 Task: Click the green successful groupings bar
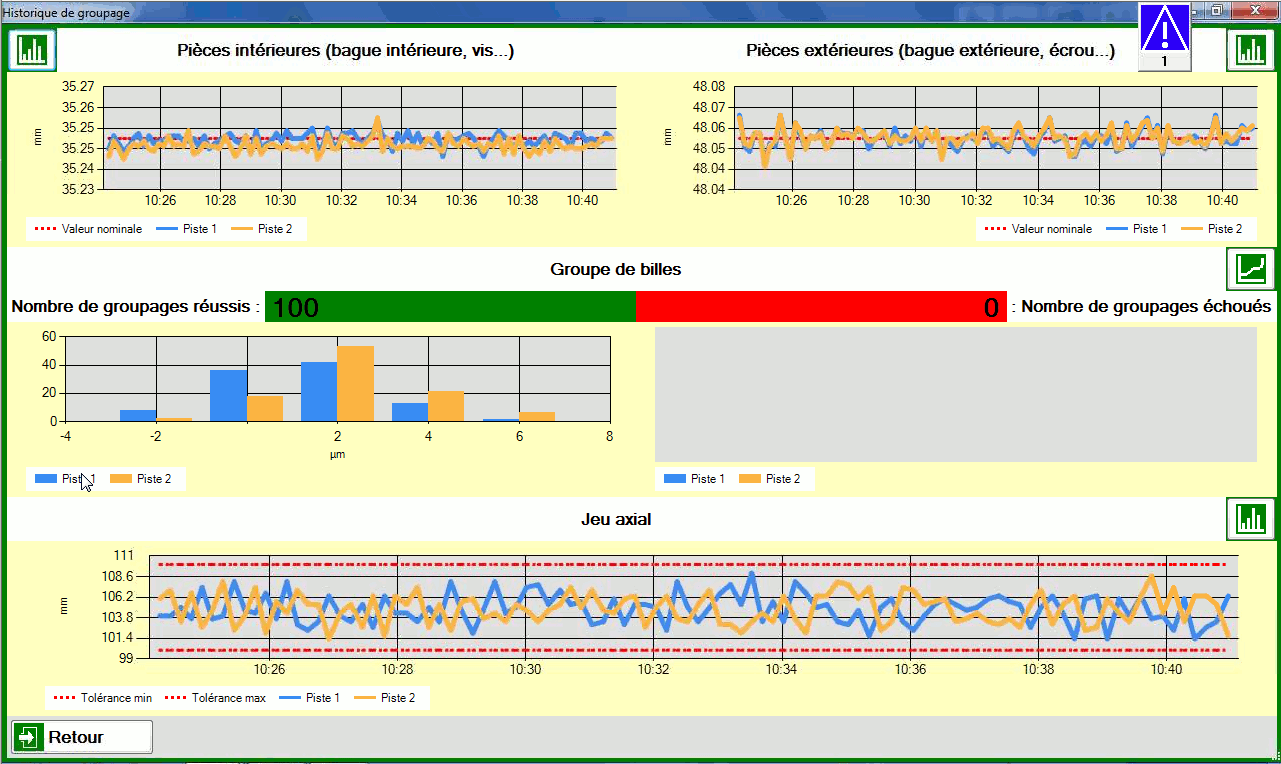coord(450,307)
